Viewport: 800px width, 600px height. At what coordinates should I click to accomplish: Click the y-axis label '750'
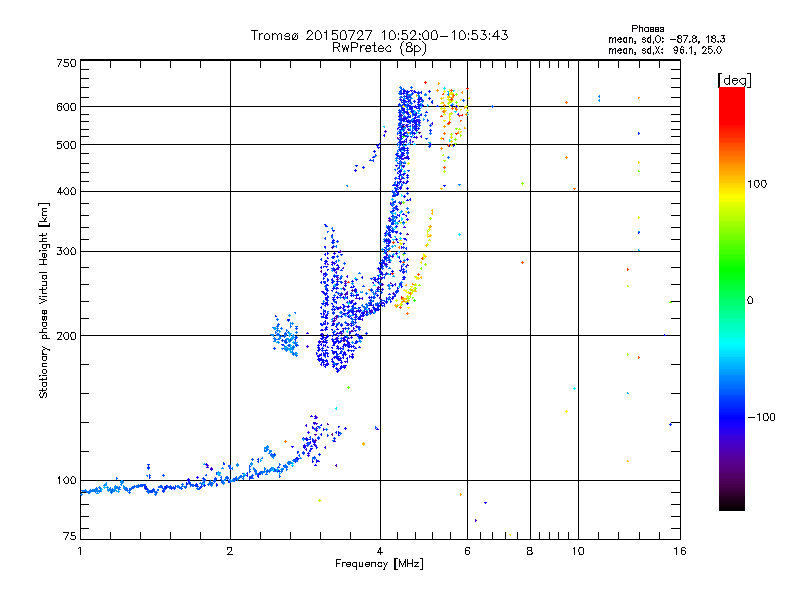[x=66, y=63]
